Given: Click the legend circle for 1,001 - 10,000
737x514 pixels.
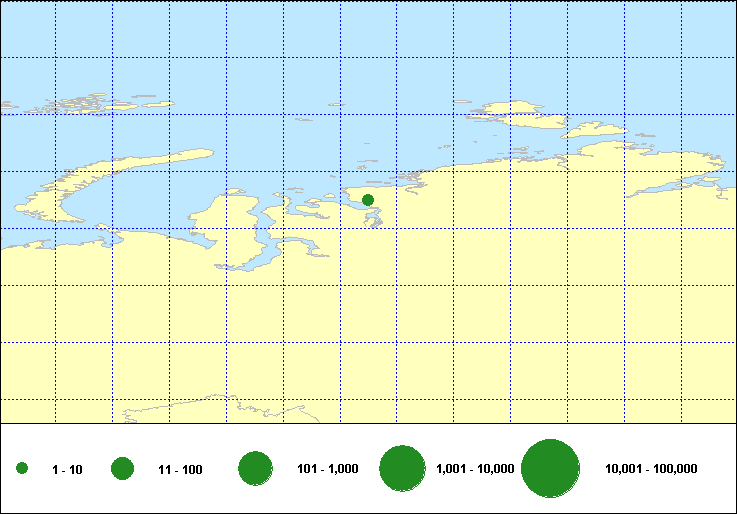Looking at the screenshot, I should click(x=403, y=469).
